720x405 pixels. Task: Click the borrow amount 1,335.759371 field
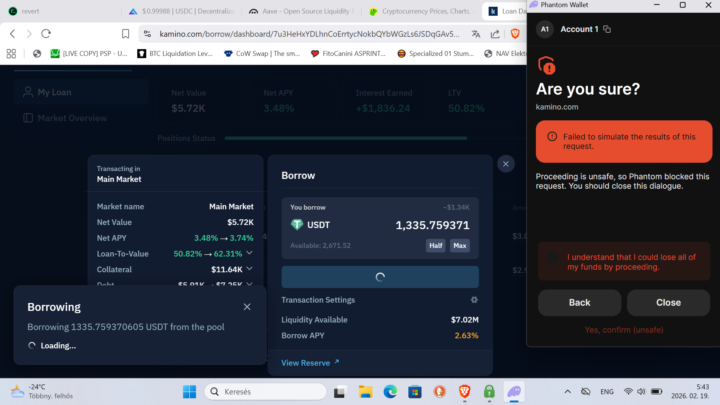(433, 225)
